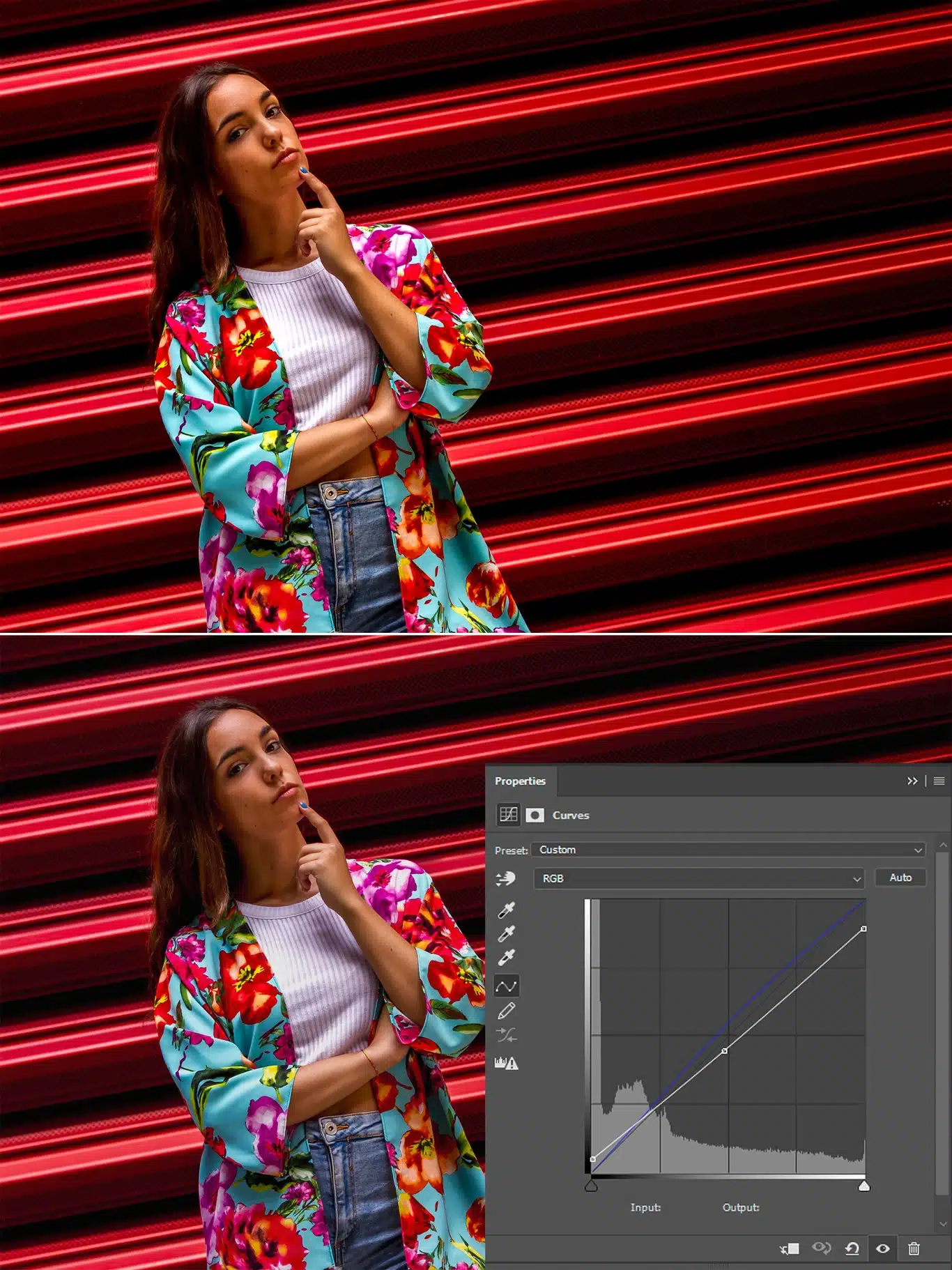Image resolution: width=952 pixels, height=1270 pixels.
Task: Select the middle curve control point
Action: coord(724,1050)
